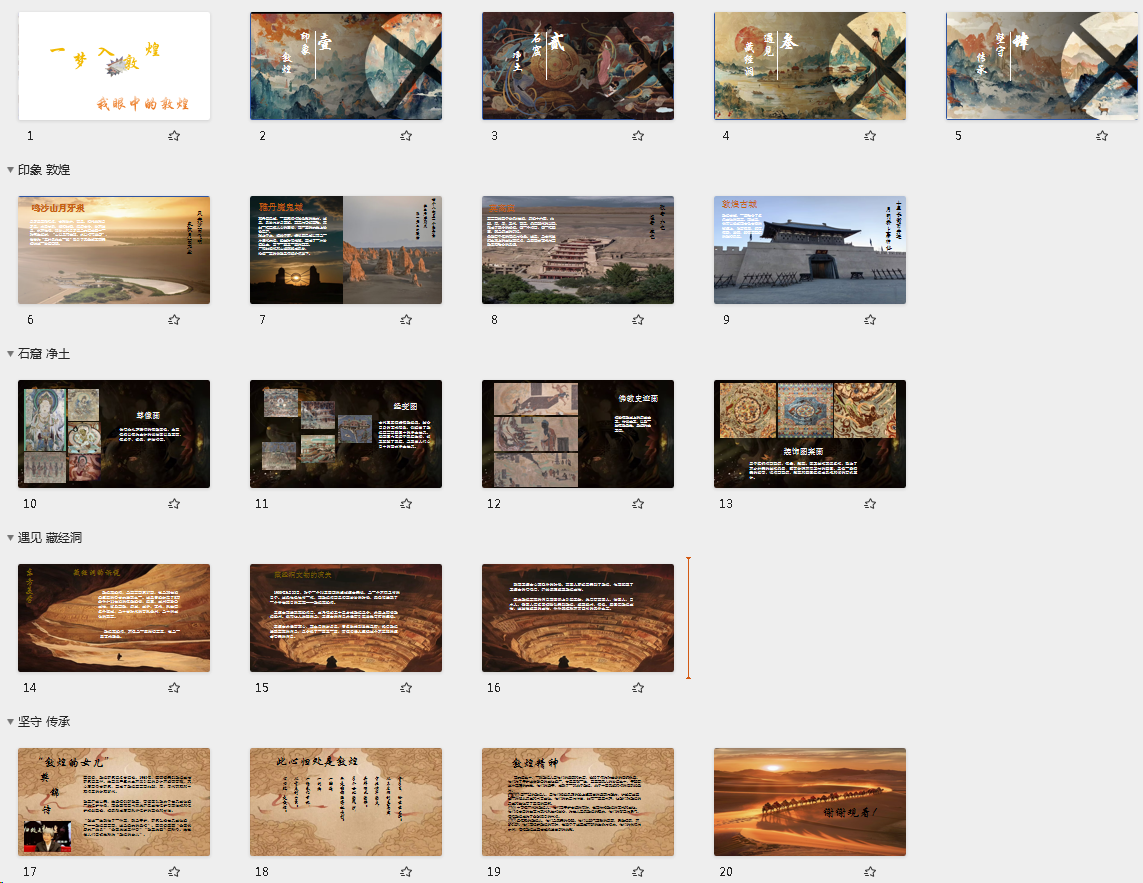Select the 鸣沙山月牙泉 slide thumbnail
This screenshot has width=1143, height=883.
pos(114,250)
